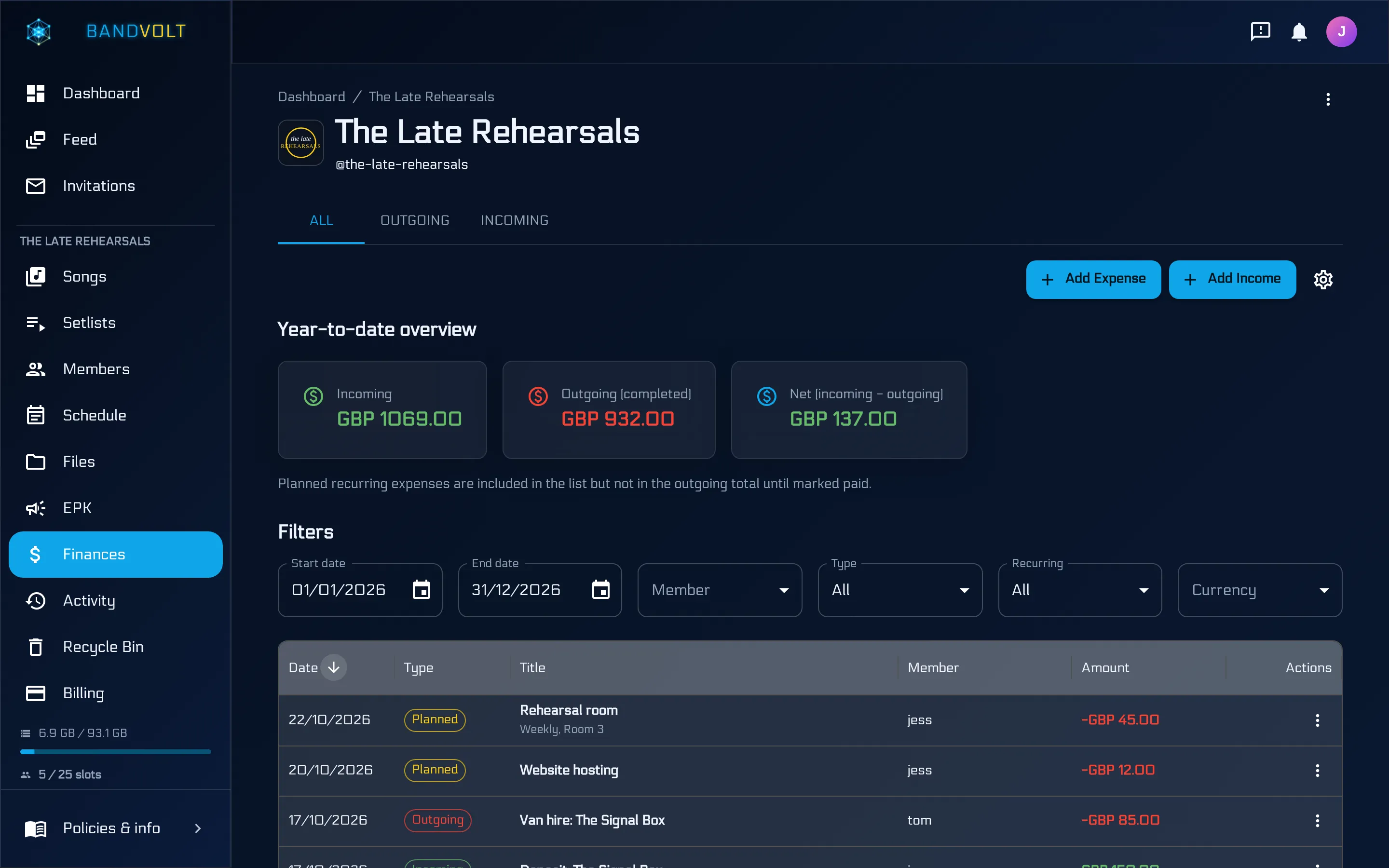Click The Late Rehearsals band logo

tap(301, 142)
